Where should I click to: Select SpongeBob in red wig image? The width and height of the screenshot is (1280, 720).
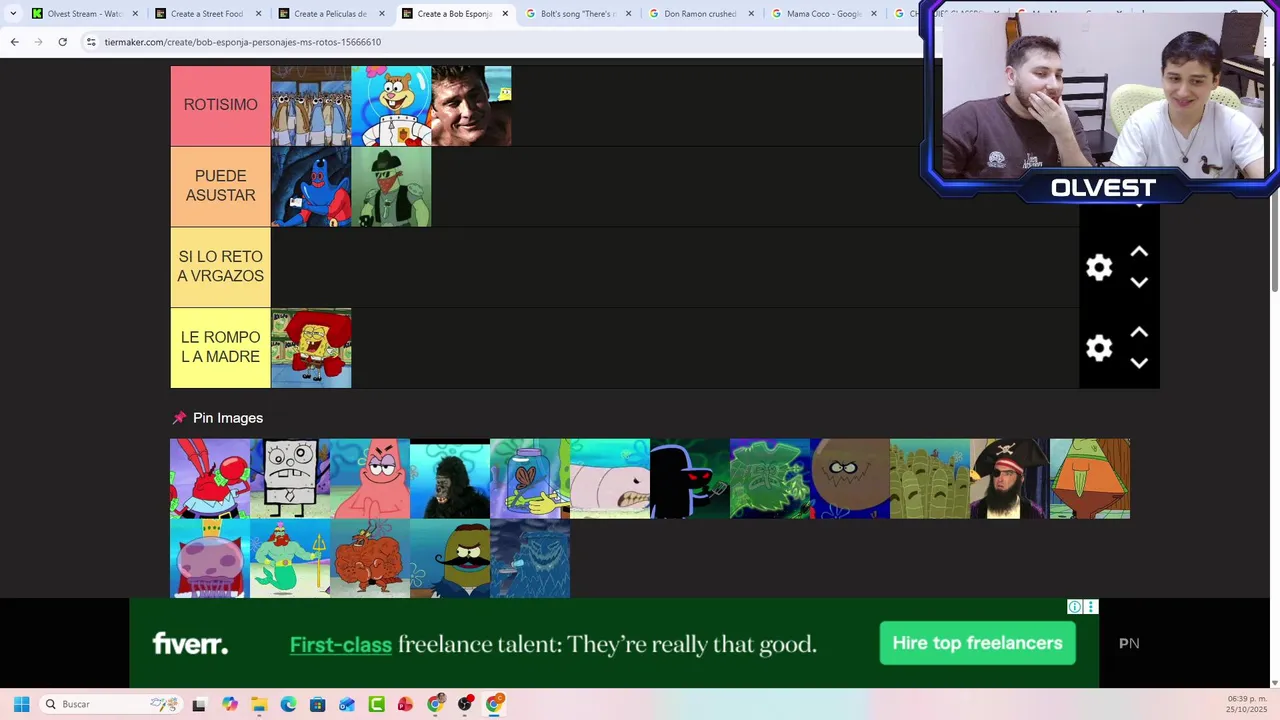point(311,348)
